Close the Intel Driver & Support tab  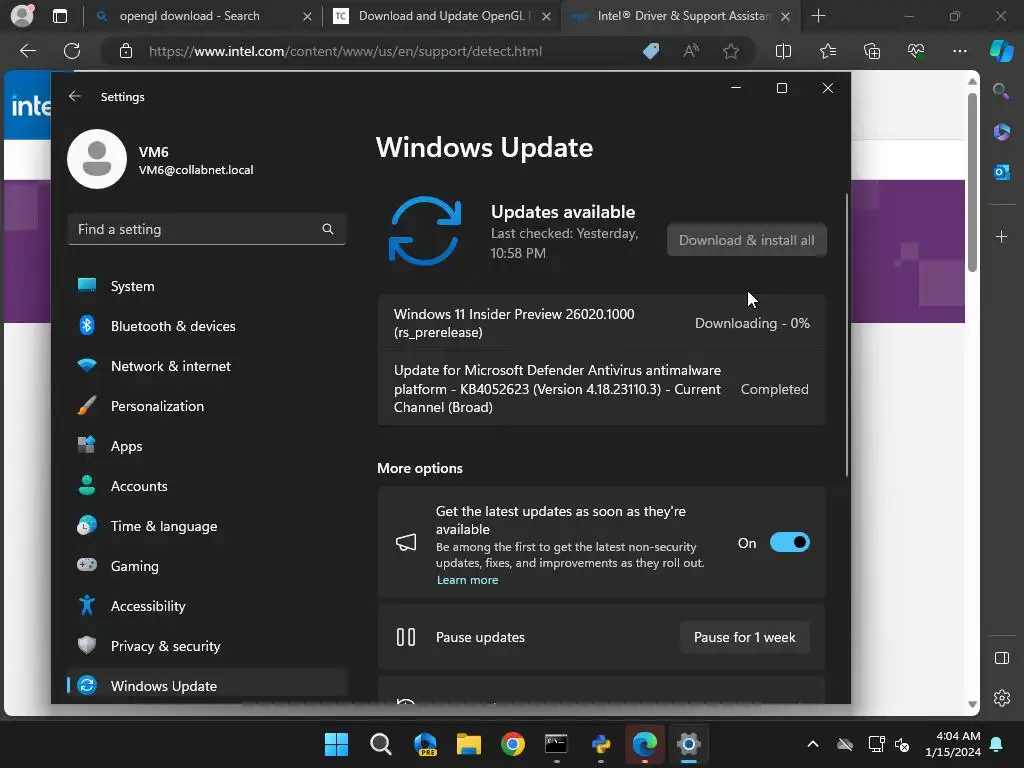coord(786,16)
